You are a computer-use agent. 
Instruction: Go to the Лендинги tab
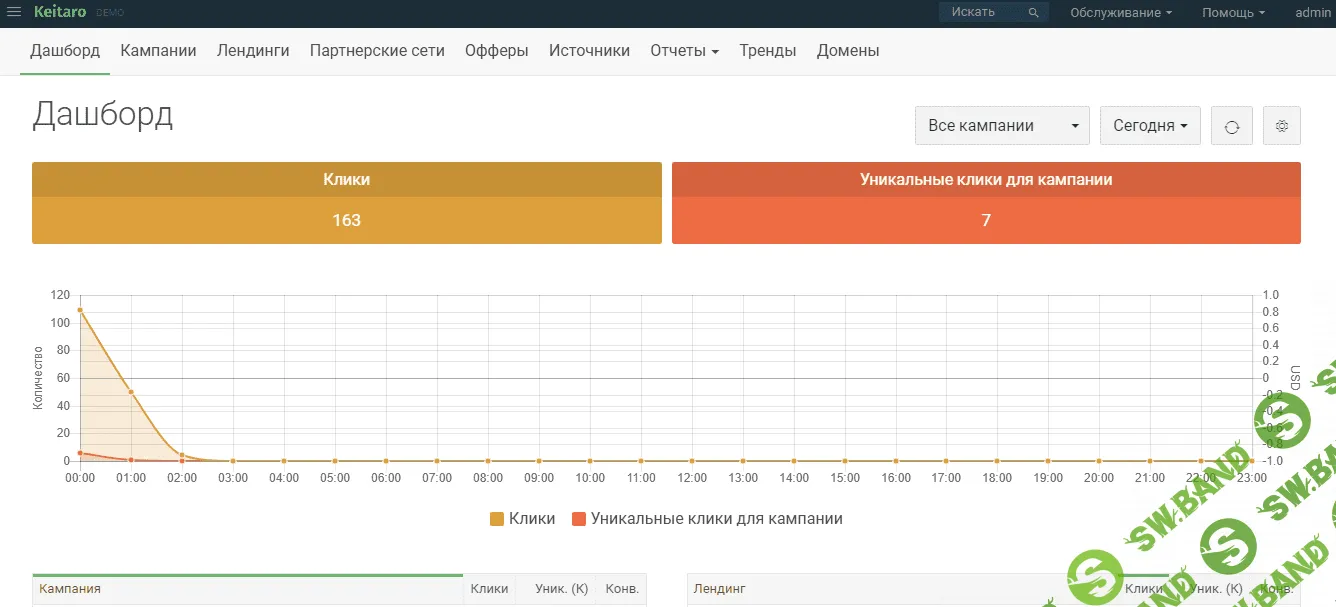point(253,51)
